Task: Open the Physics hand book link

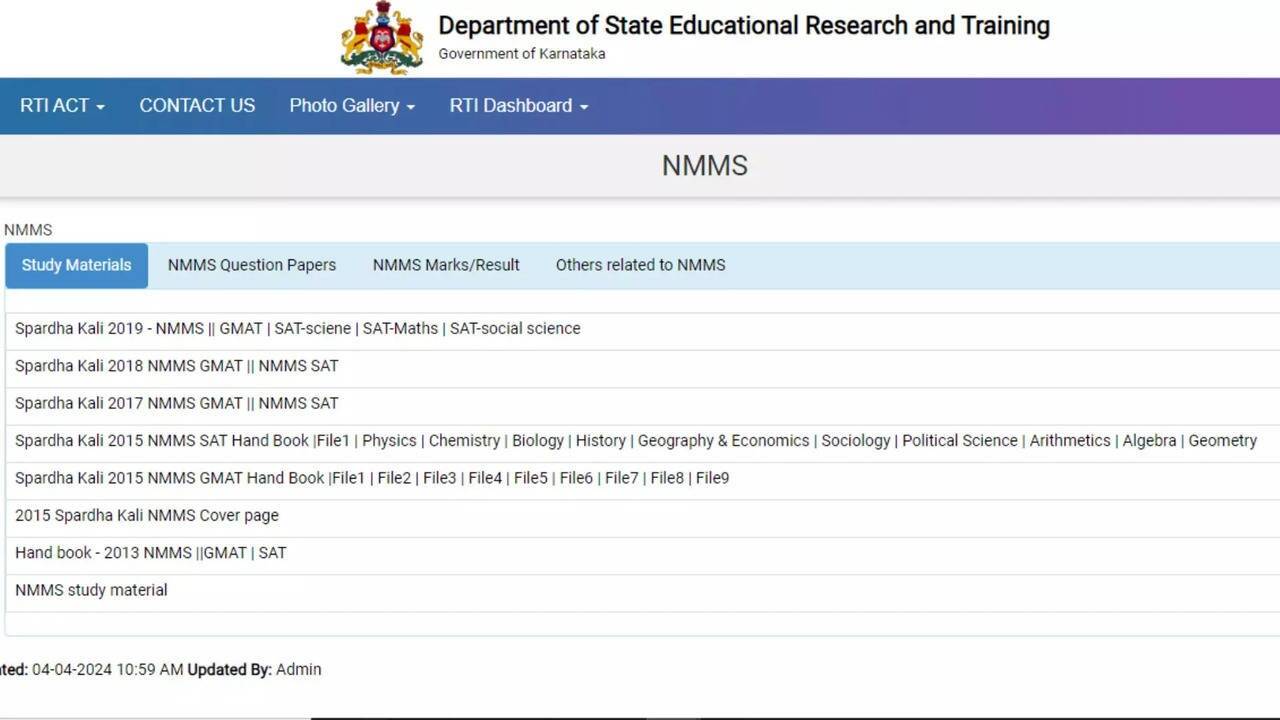Action: click(389, 441)
